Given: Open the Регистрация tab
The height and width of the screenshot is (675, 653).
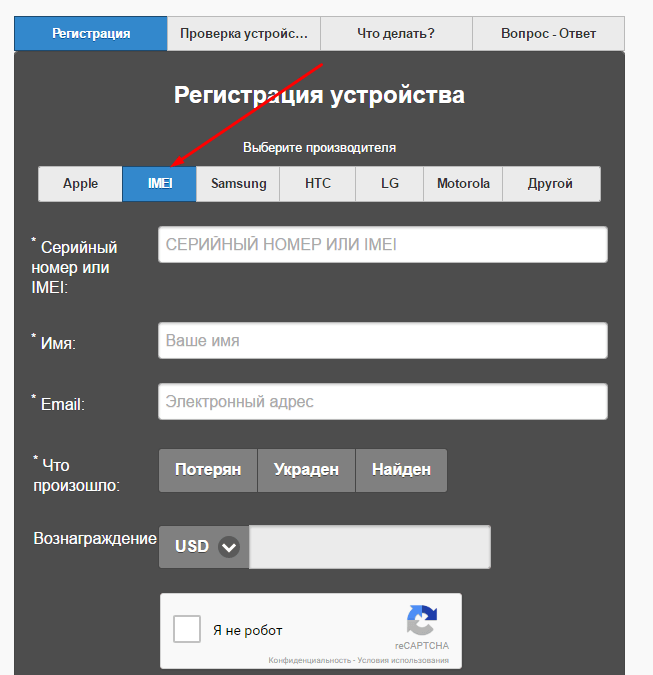Looking at the screenshot, I should click(x=91, y=34).
